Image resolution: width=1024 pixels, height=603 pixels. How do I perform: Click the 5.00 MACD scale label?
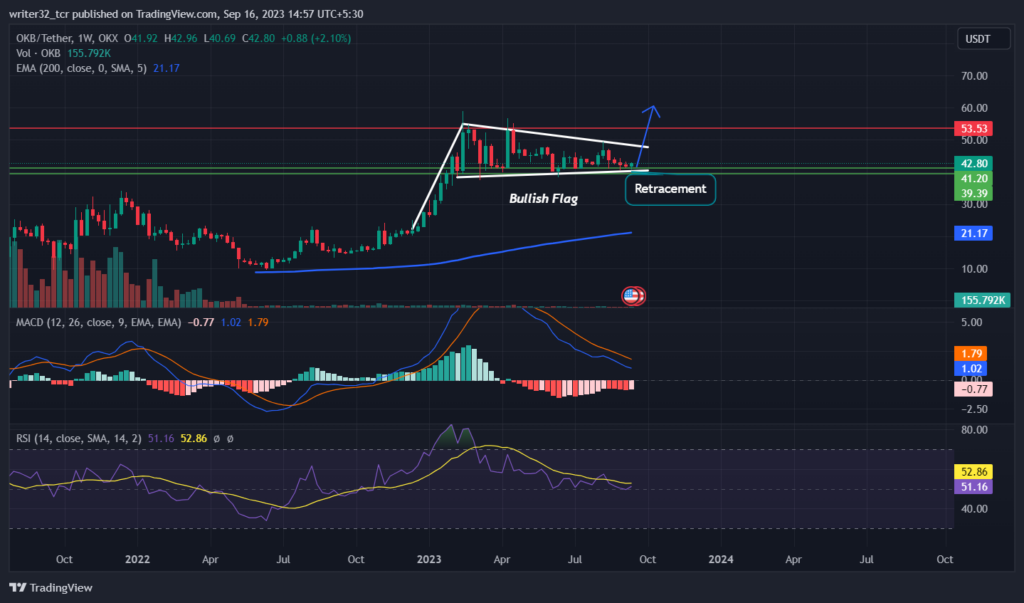971,322
